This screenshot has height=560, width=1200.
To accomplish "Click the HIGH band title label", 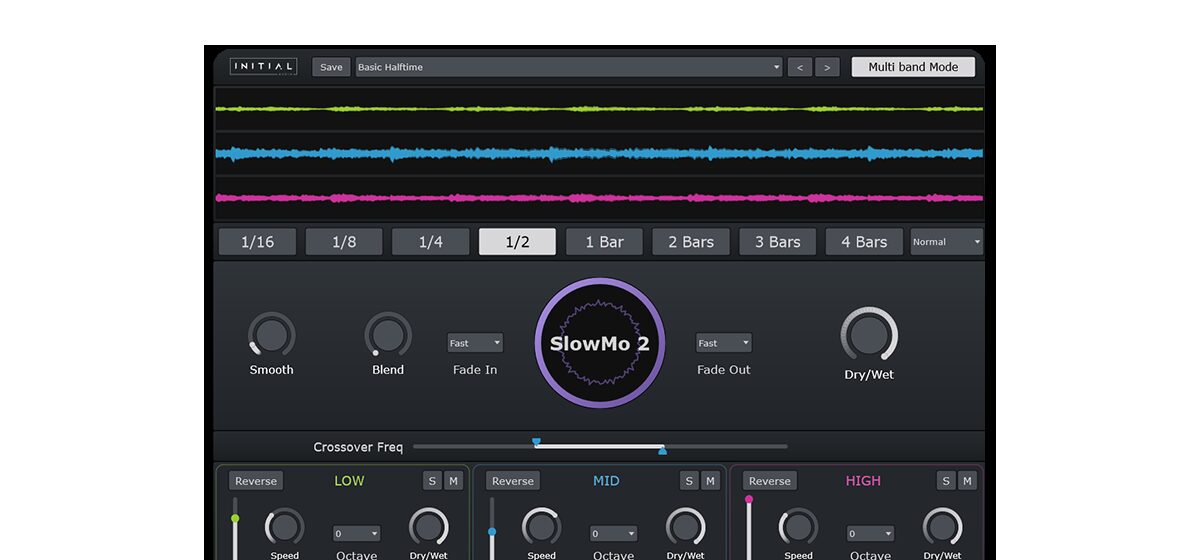I will [x=863, y=481].
